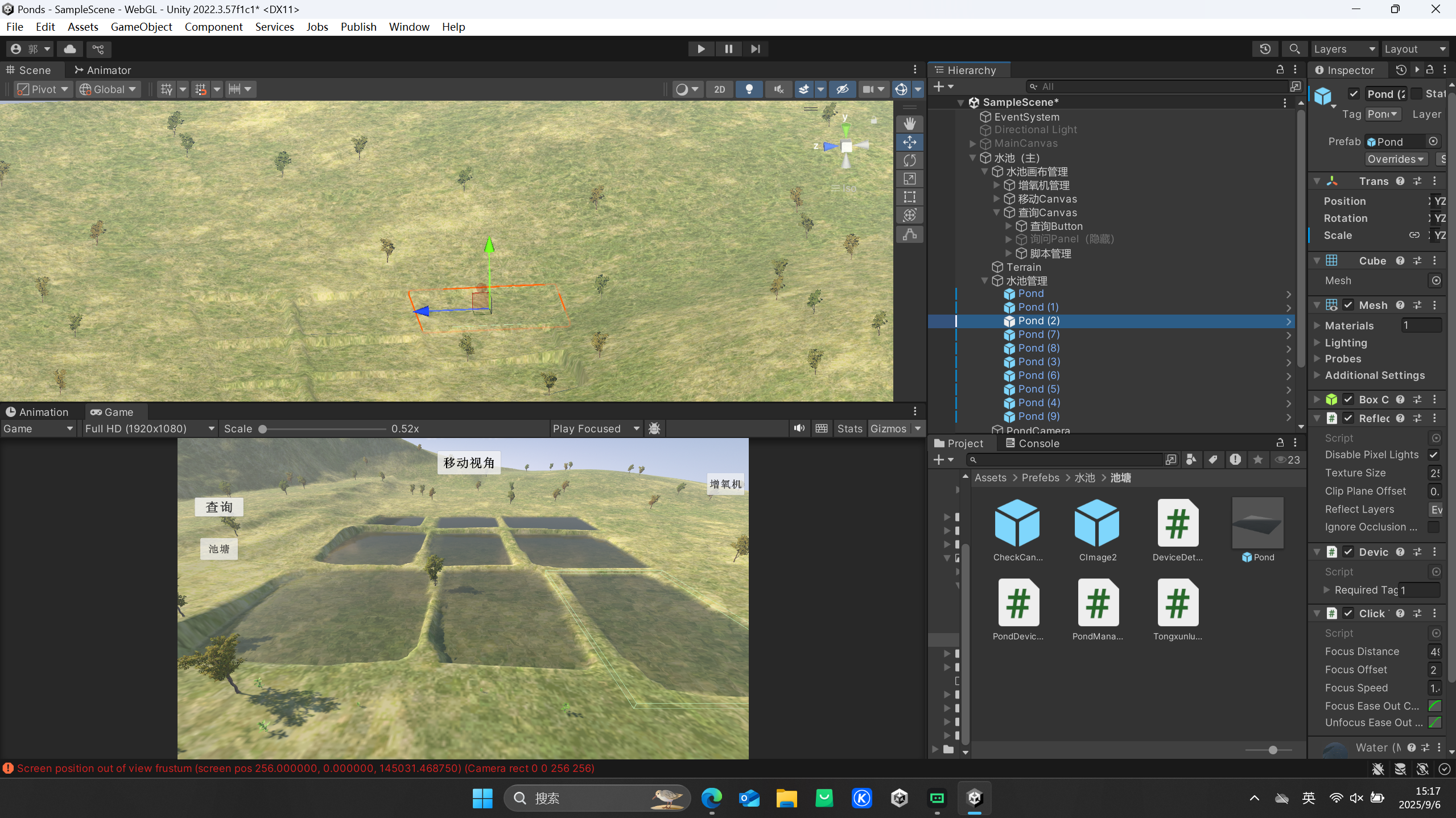This screenshot has width=1456, height=818.
Task: Select the Rect transform tool
Action: [x=909, y=197]
